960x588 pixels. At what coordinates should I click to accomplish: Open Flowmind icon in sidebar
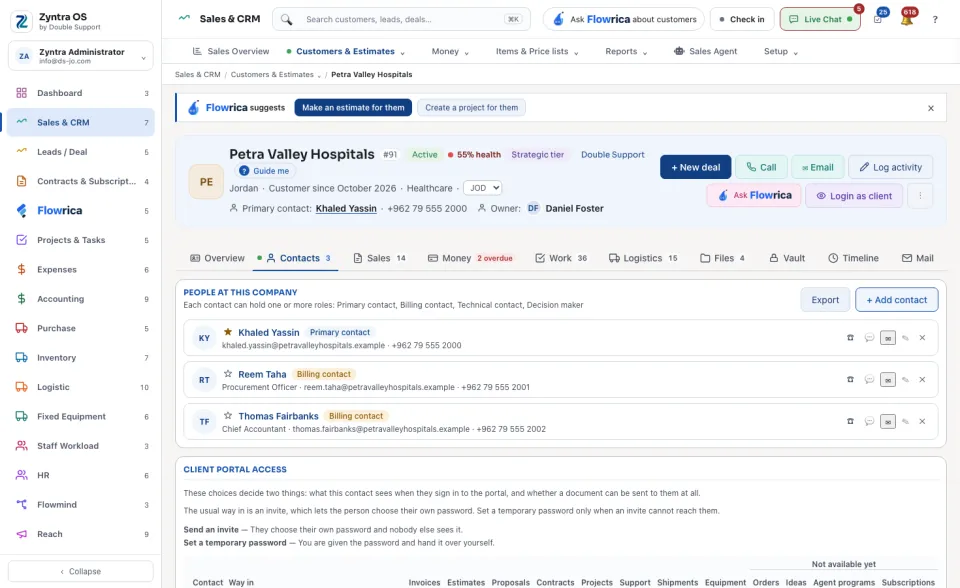pos(21,505)
